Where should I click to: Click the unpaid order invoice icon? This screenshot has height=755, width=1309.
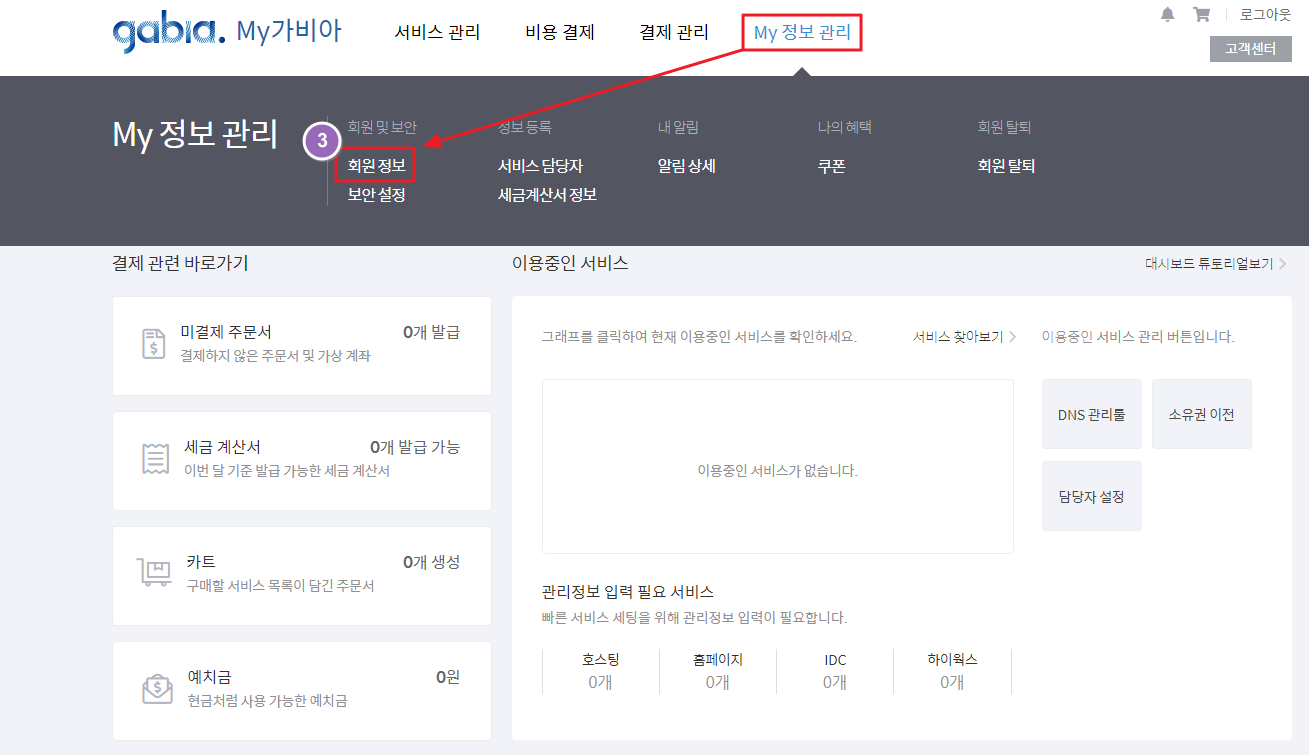tap(154, 344)
